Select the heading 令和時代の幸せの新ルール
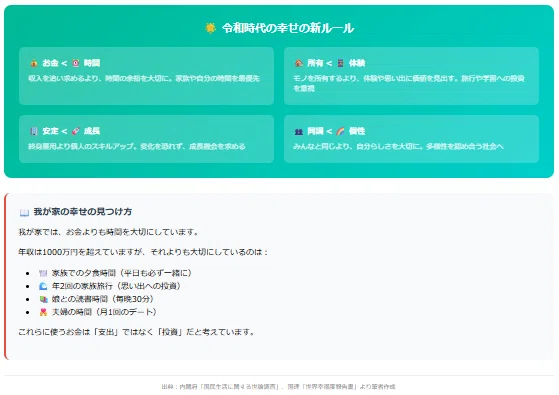The height and width of the screenshot is (395, 559). click(x=288, y=28)
